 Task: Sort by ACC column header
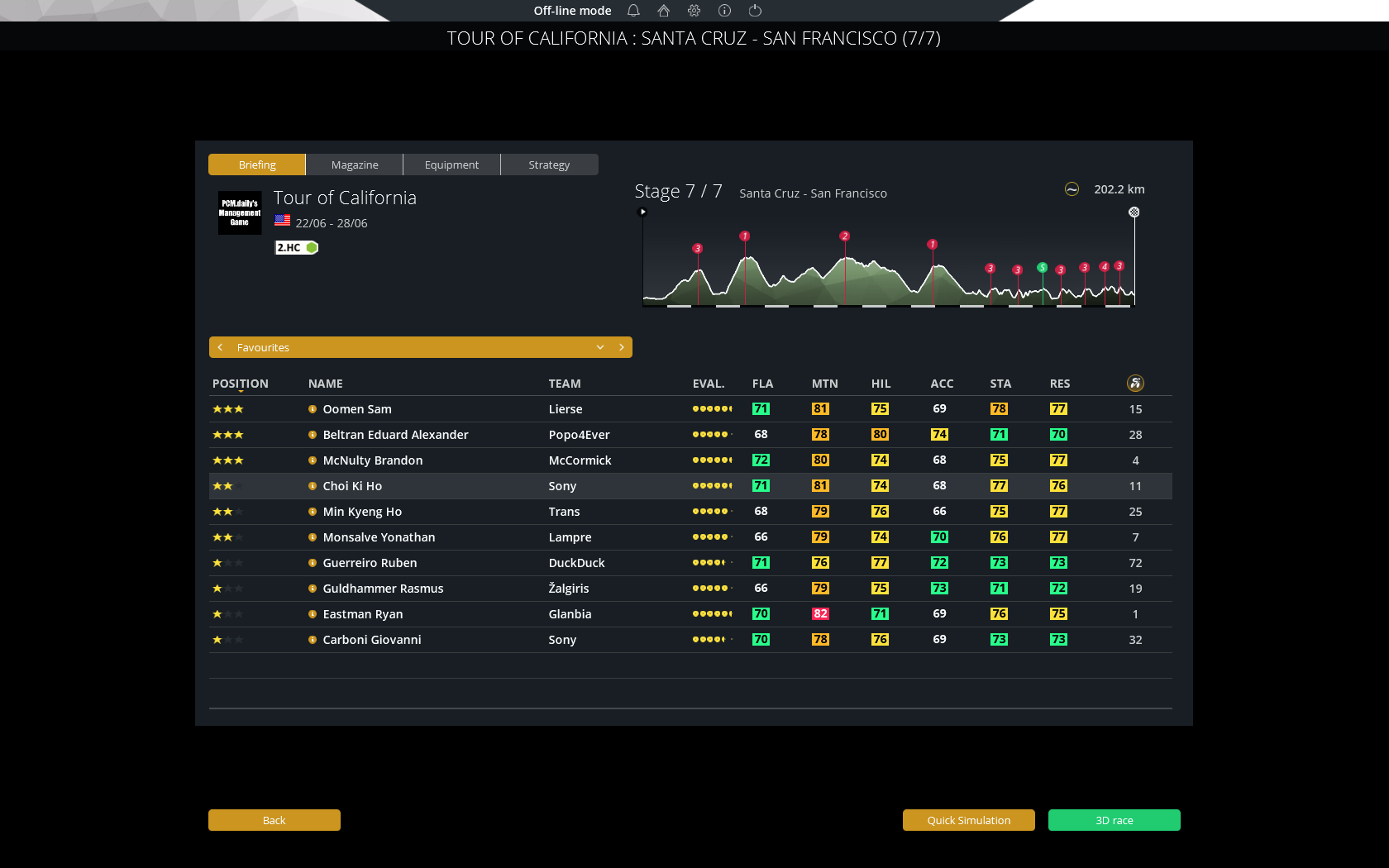pos(942,384)
